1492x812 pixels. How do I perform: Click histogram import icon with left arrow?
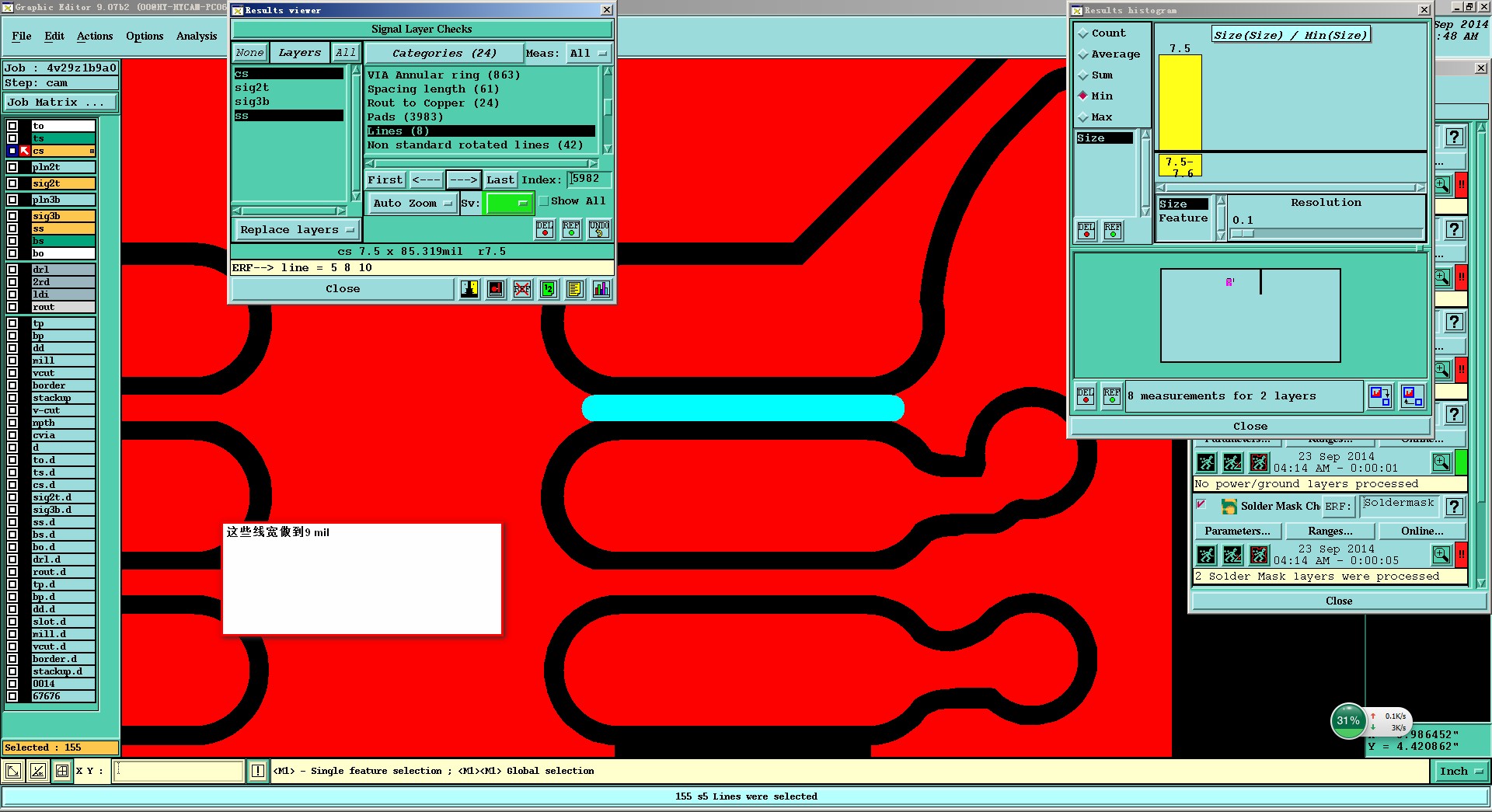(1413, 396)
